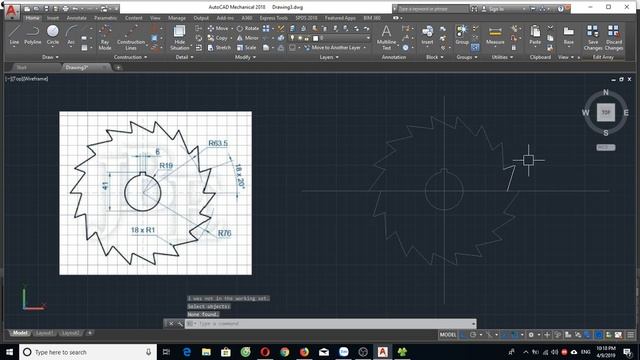Select the Polyline tool
This screenshot has height=360, width=640.
click(x=32, y=35)
